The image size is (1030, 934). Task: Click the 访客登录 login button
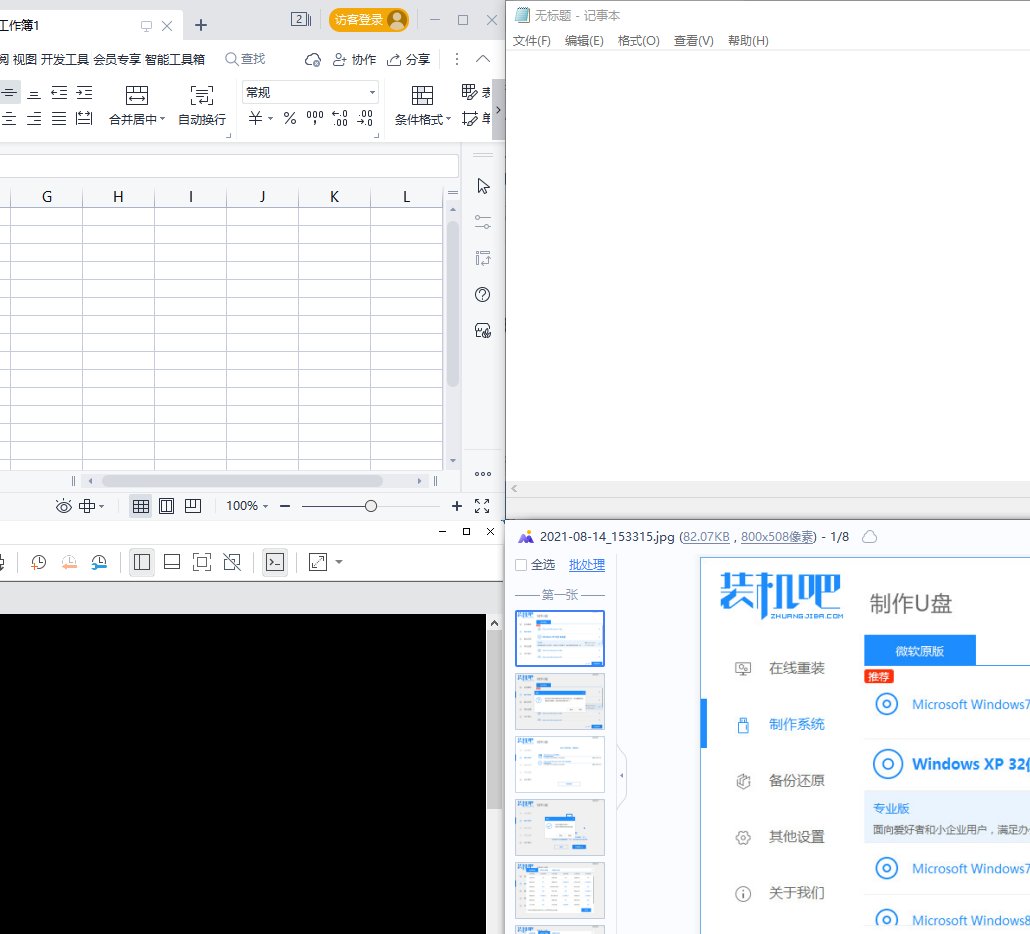(x=368, y=20)
